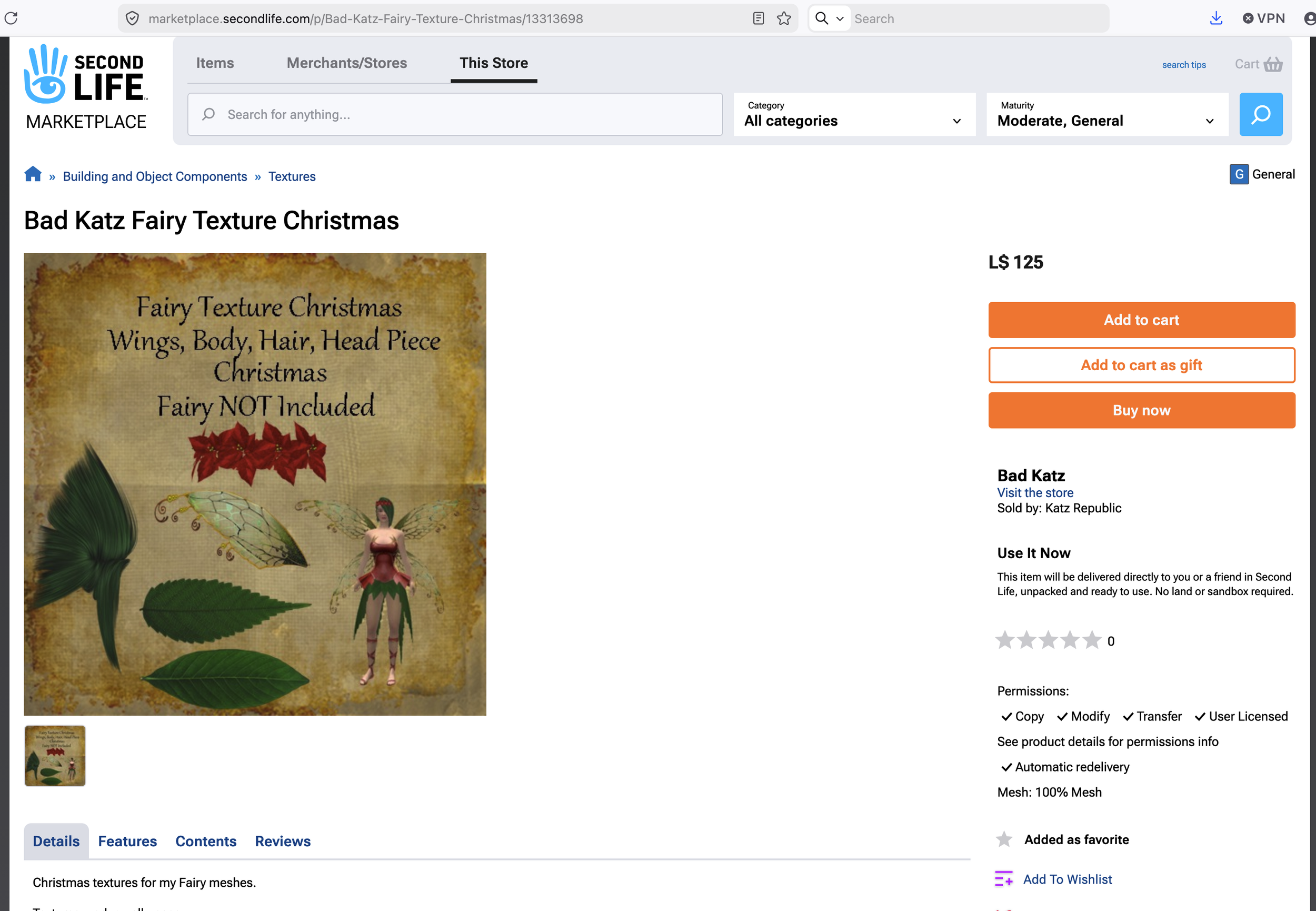Click the User Licensed permission text
The height and width of the screenshot is (911, 1316).
[1248, 716]
